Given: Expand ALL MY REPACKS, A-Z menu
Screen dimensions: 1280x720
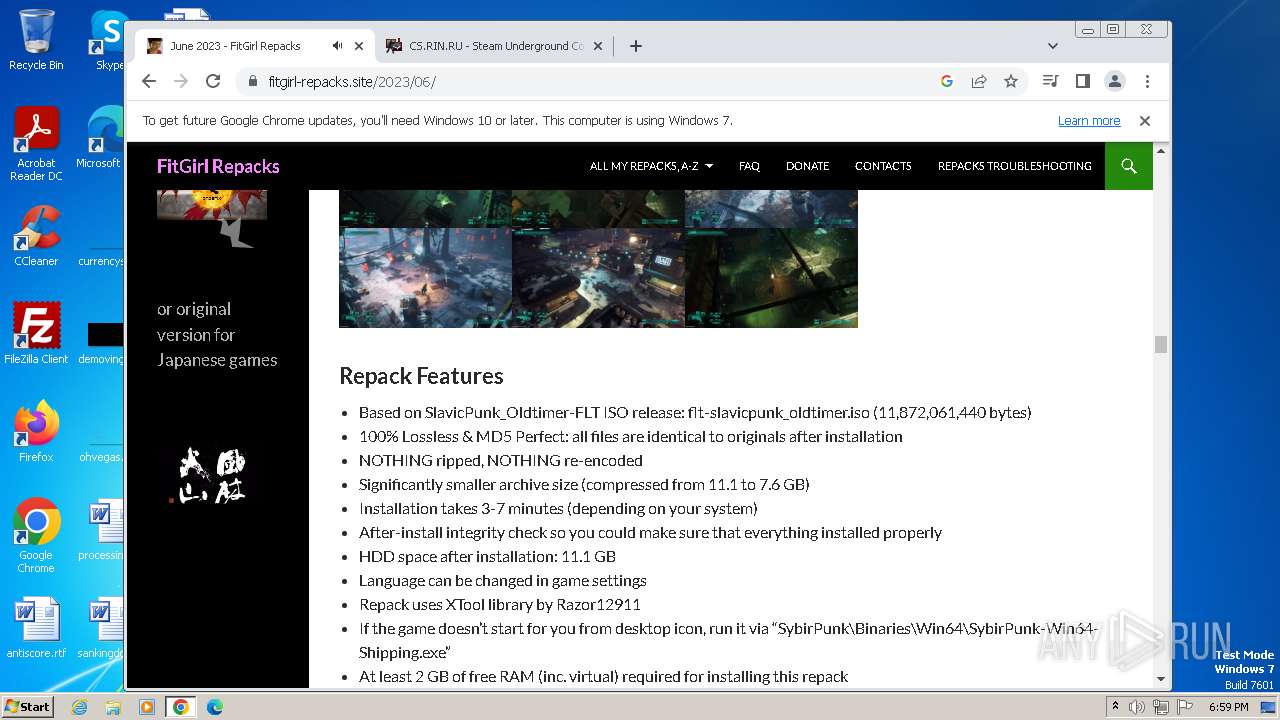Looking at the screenshot, I should pos(651,166).
